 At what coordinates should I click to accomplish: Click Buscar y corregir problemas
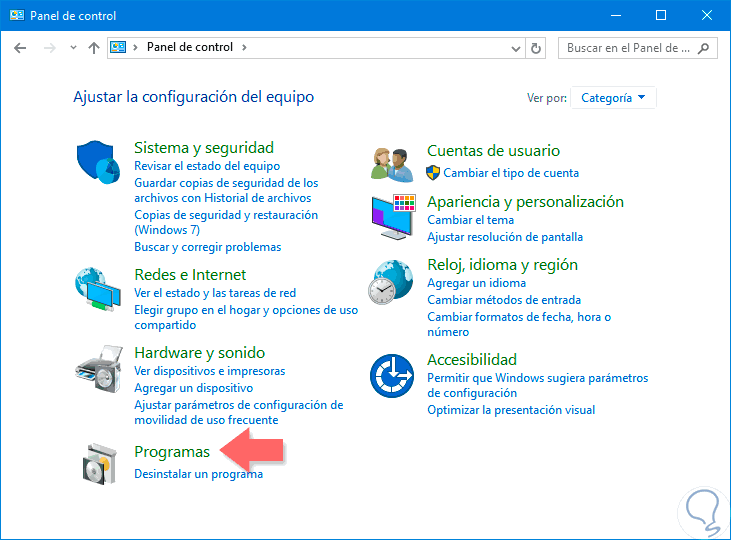point(207,247)
